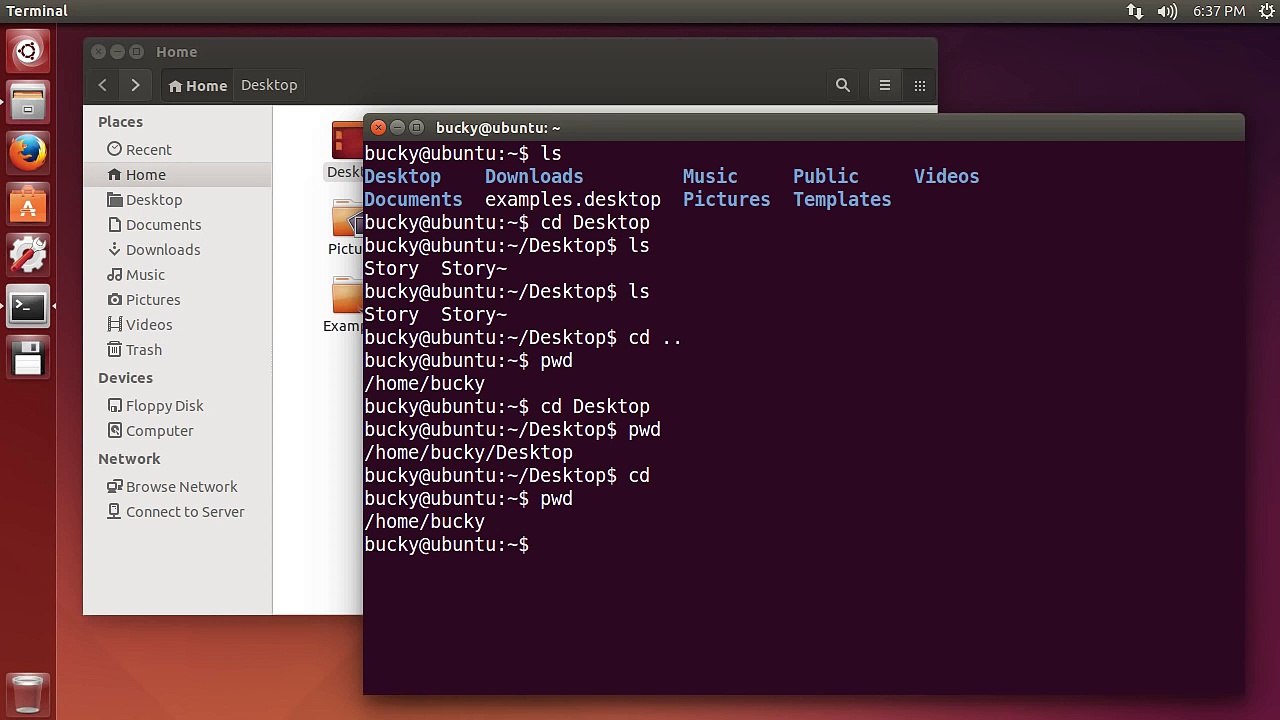Click search icon in Files toolbar
The height and width of the screenshot is (720, 1280).
click(x=843, y=85)
